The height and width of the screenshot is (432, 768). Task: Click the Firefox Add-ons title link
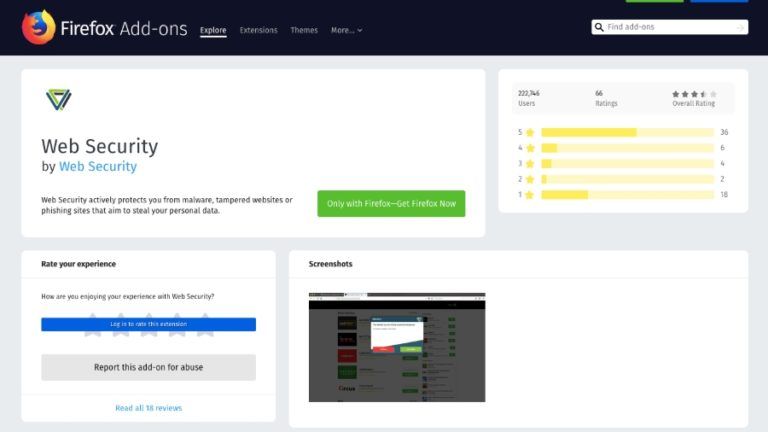point(124,28)
